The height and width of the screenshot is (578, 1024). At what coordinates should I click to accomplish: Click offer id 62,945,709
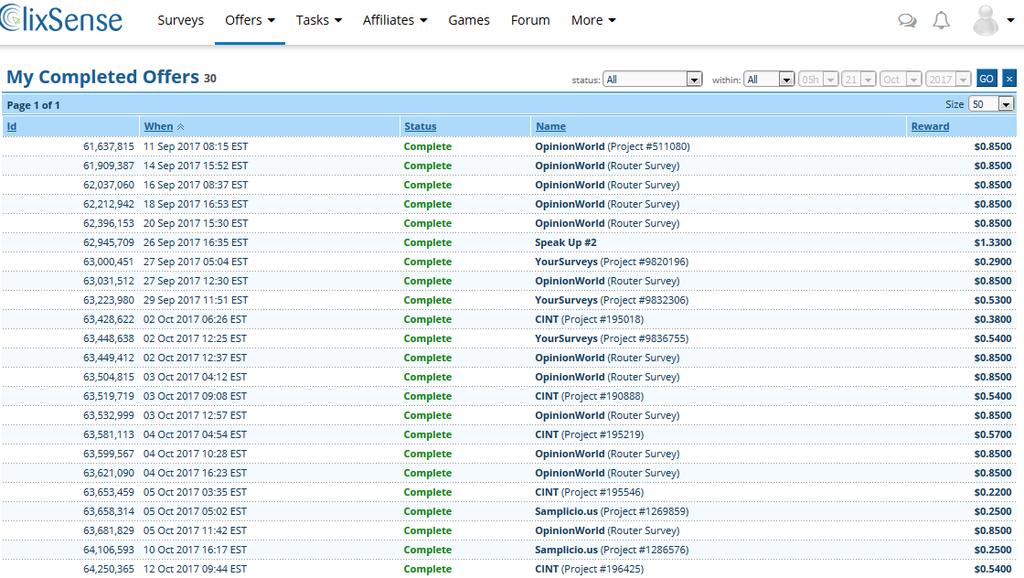coord(108,243)
